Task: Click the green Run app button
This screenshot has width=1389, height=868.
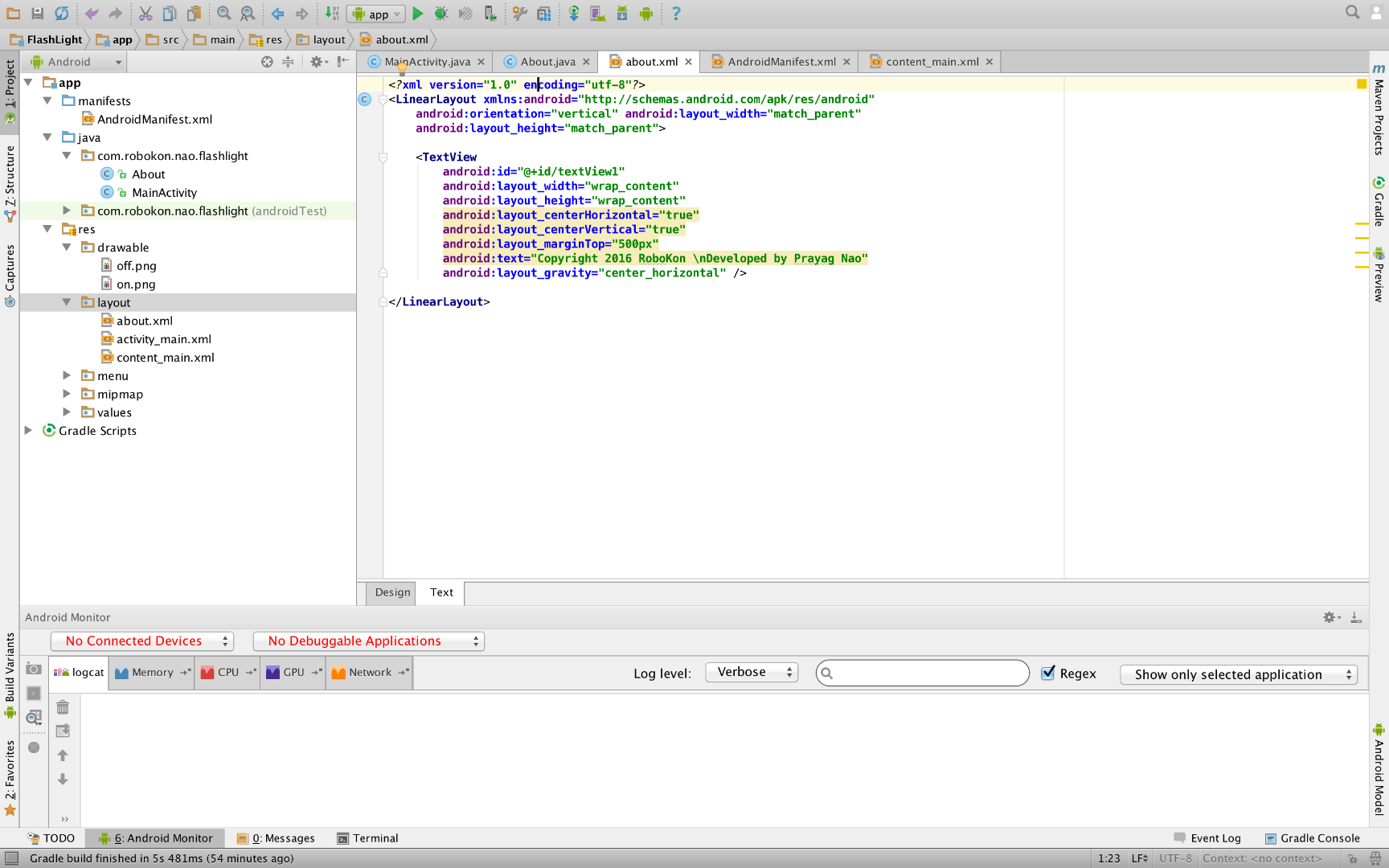Action: tap(417, 14)
